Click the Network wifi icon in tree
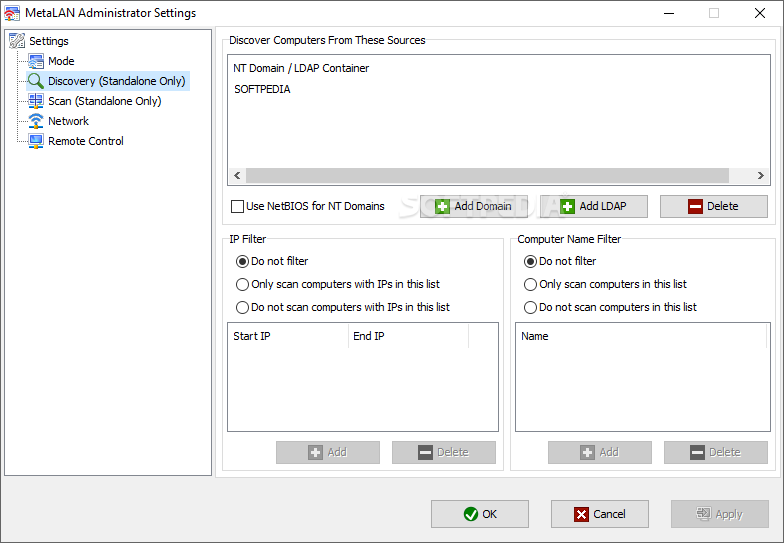The image size is (784, 543). [x=36, y=121]
